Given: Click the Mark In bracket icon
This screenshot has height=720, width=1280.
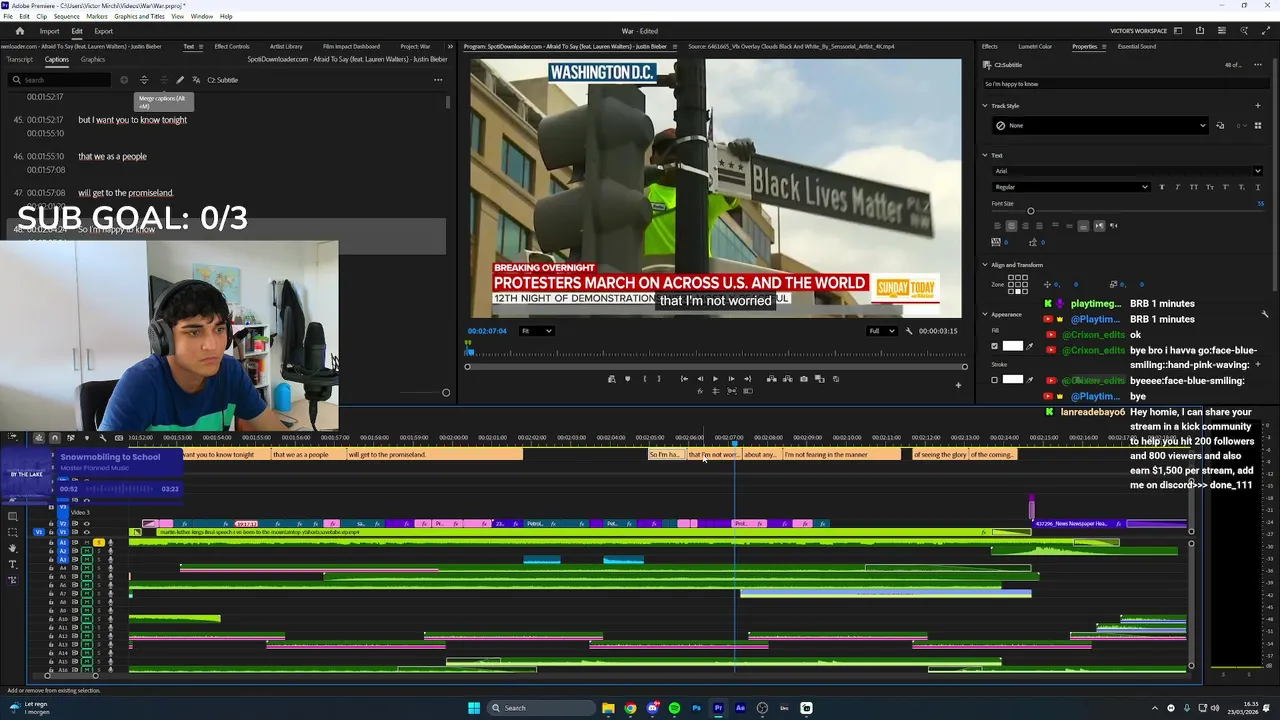Looking at the screenshot, I should (x=645, y=379).
